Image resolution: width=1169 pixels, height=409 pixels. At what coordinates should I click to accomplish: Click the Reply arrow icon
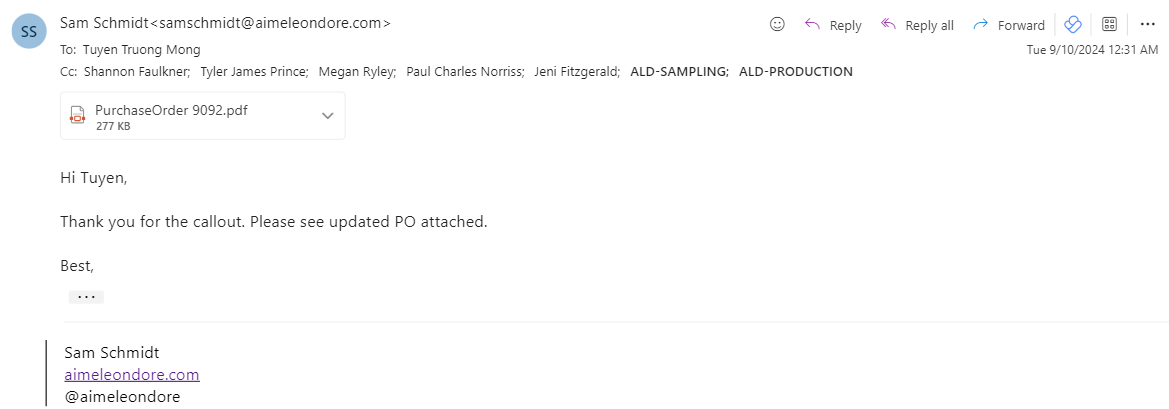click(812, 25)
